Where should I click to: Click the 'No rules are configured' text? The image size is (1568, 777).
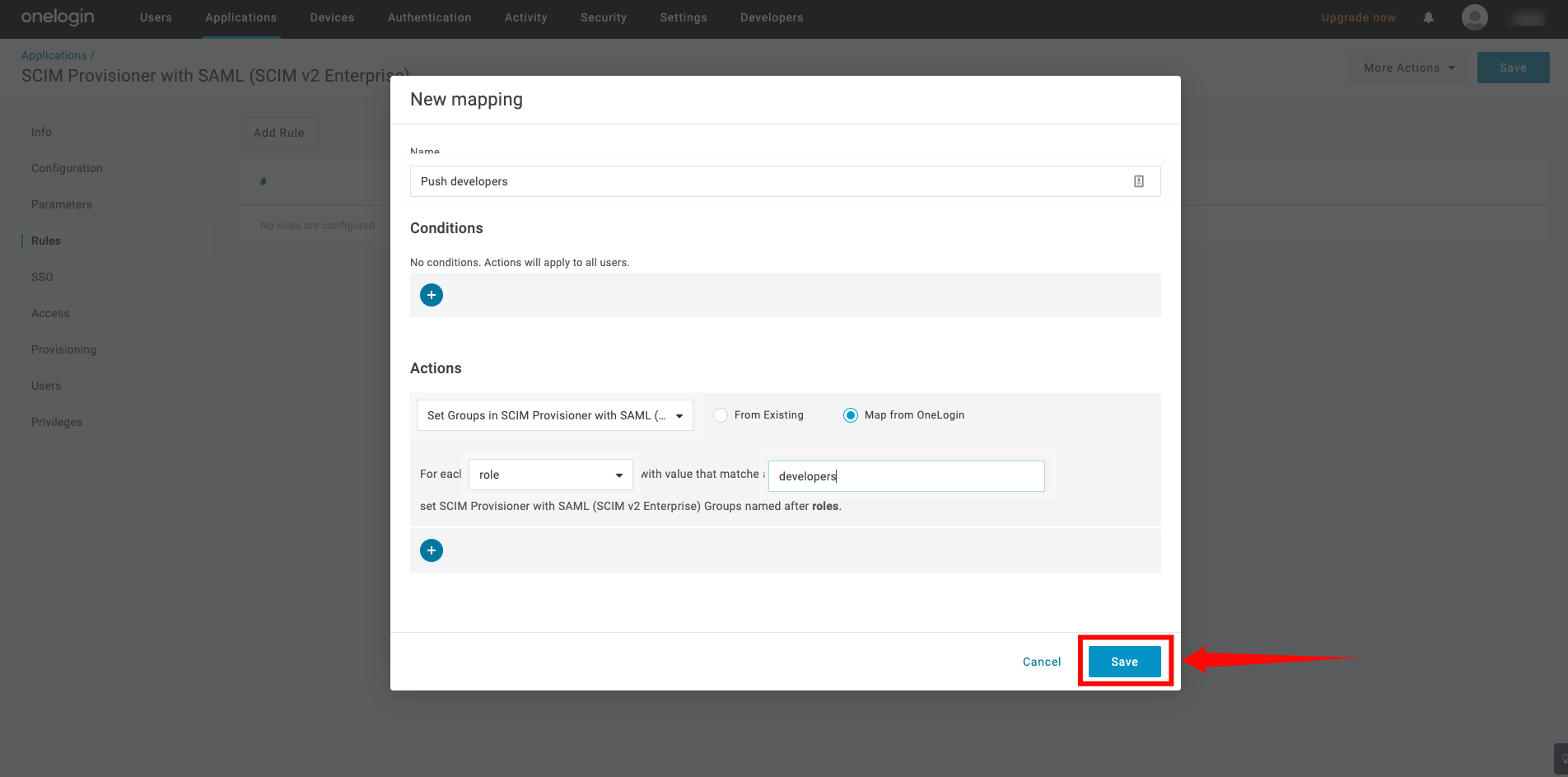pos(317,226)
